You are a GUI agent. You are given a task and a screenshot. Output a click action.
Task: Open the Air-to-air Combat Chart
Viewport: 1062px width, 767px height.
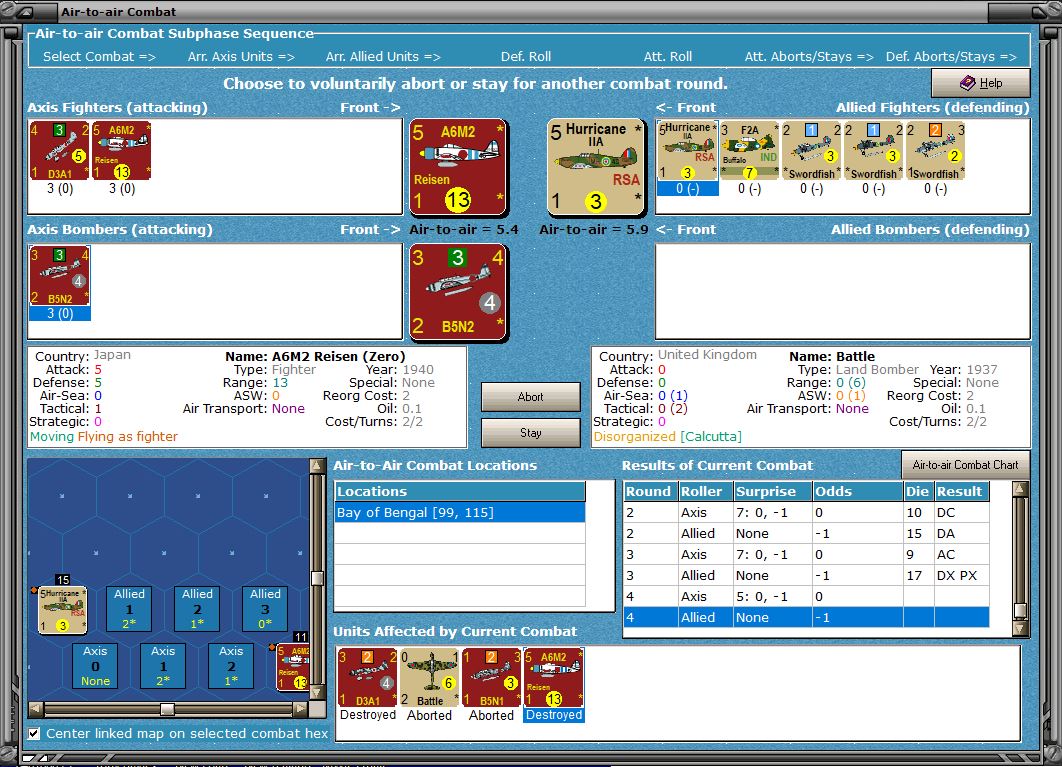pyautogui.click(x=965, y=465)
